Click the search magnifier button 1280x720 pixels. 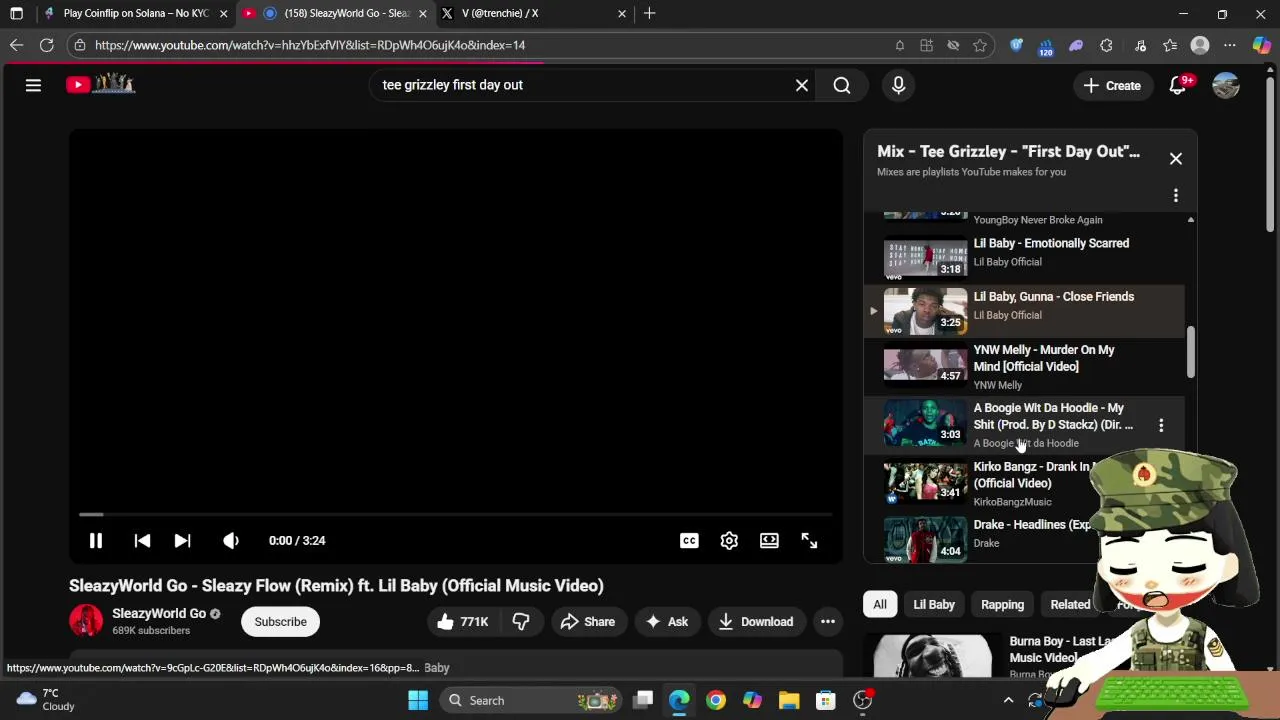[842, 85]
